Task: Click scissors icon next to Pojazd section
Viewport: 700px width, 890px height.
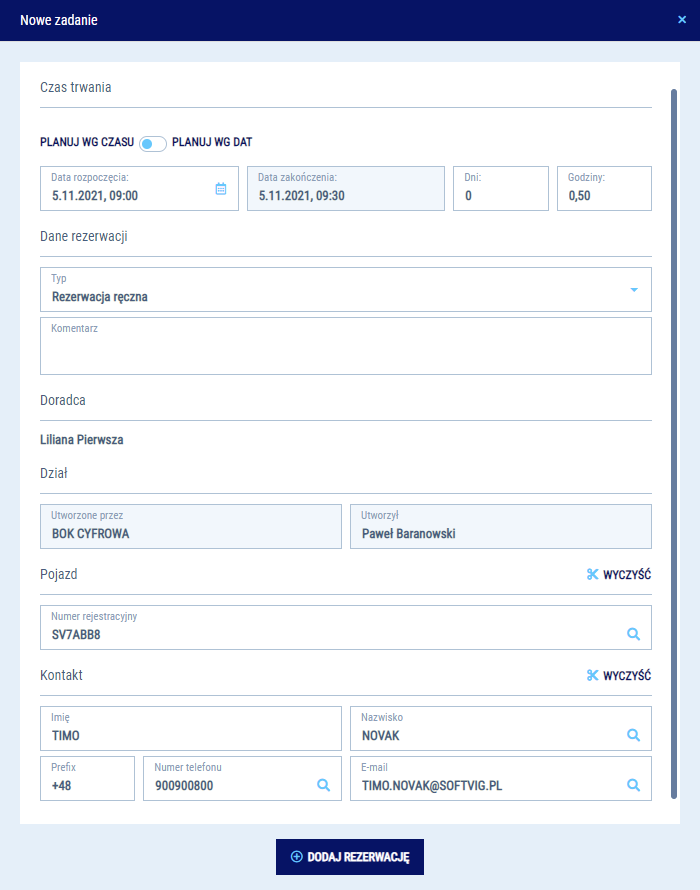Action: click(x=592, y=574)
